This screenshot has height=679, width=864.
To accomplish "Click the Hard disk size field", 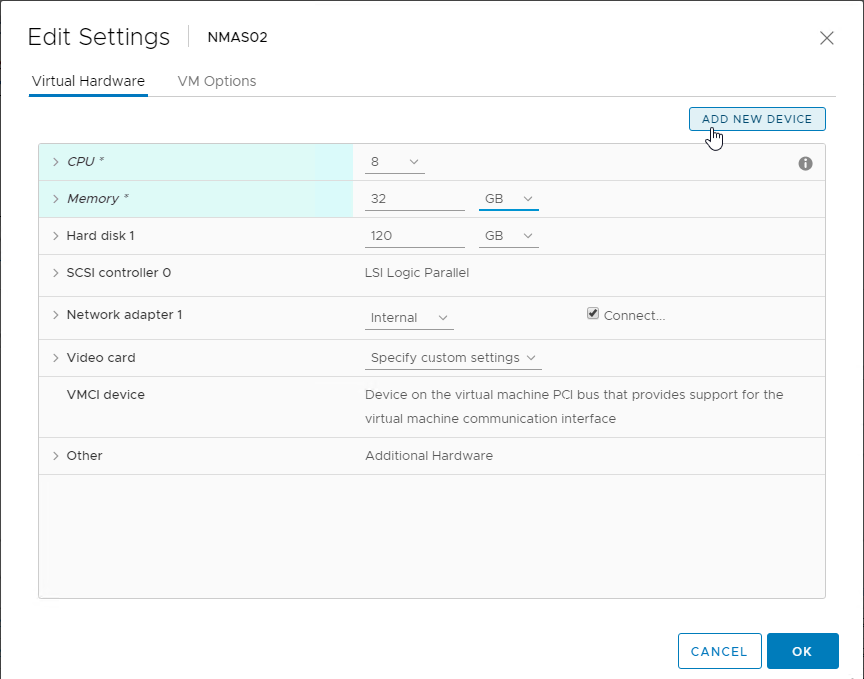I will (x=414, y=236).
